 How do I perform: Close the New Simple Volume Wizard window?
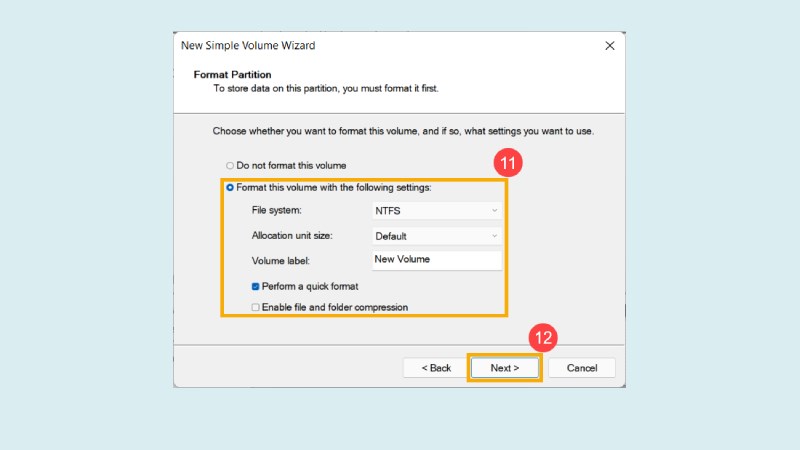(609, 46)
